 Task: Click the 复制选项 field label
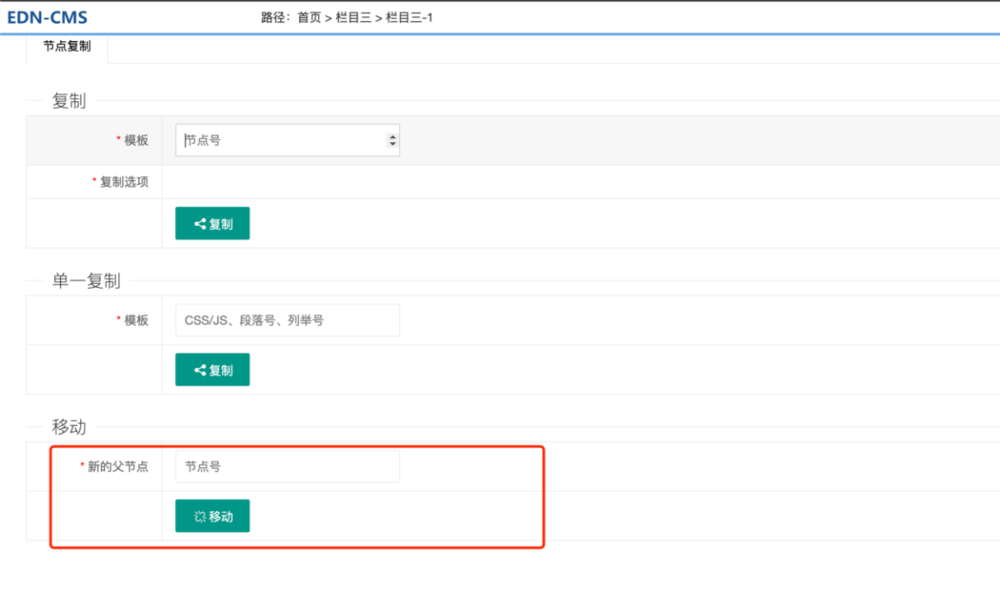coord(123,182)
